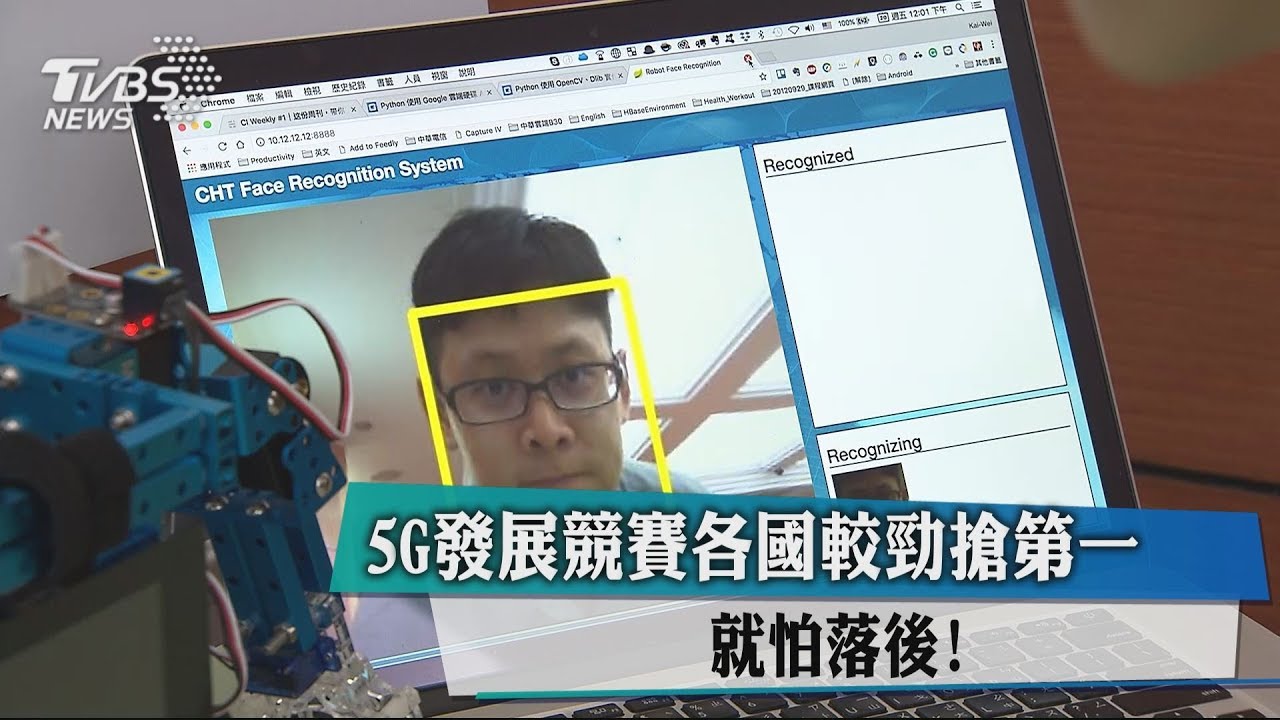The width and height of the screenshot is (1280, 720).
Task: Go back to the previous page
Action: 186,150
